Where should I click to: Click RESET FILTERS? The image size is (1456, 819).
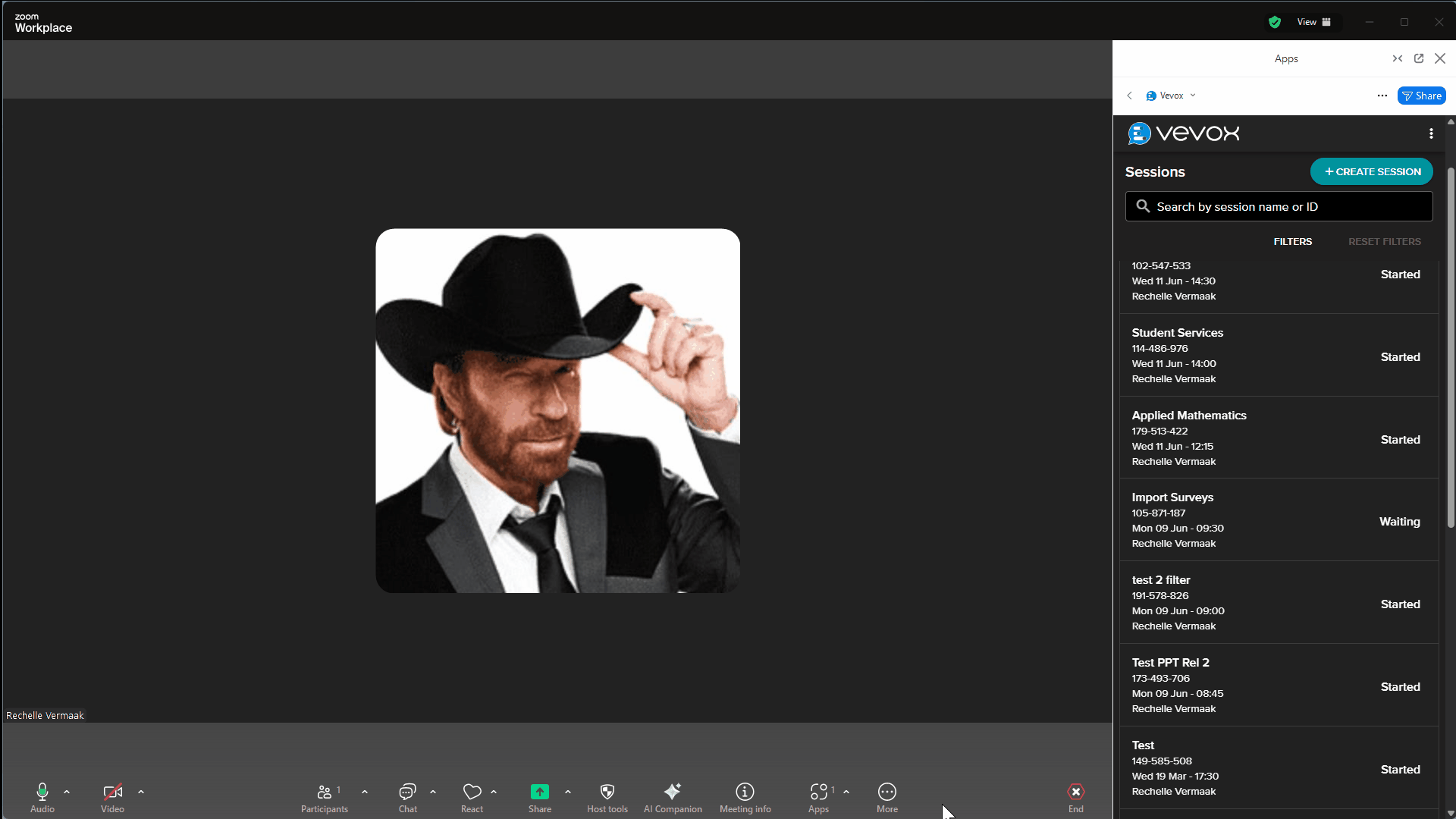pyautogui.click(x=1385, y=241)
